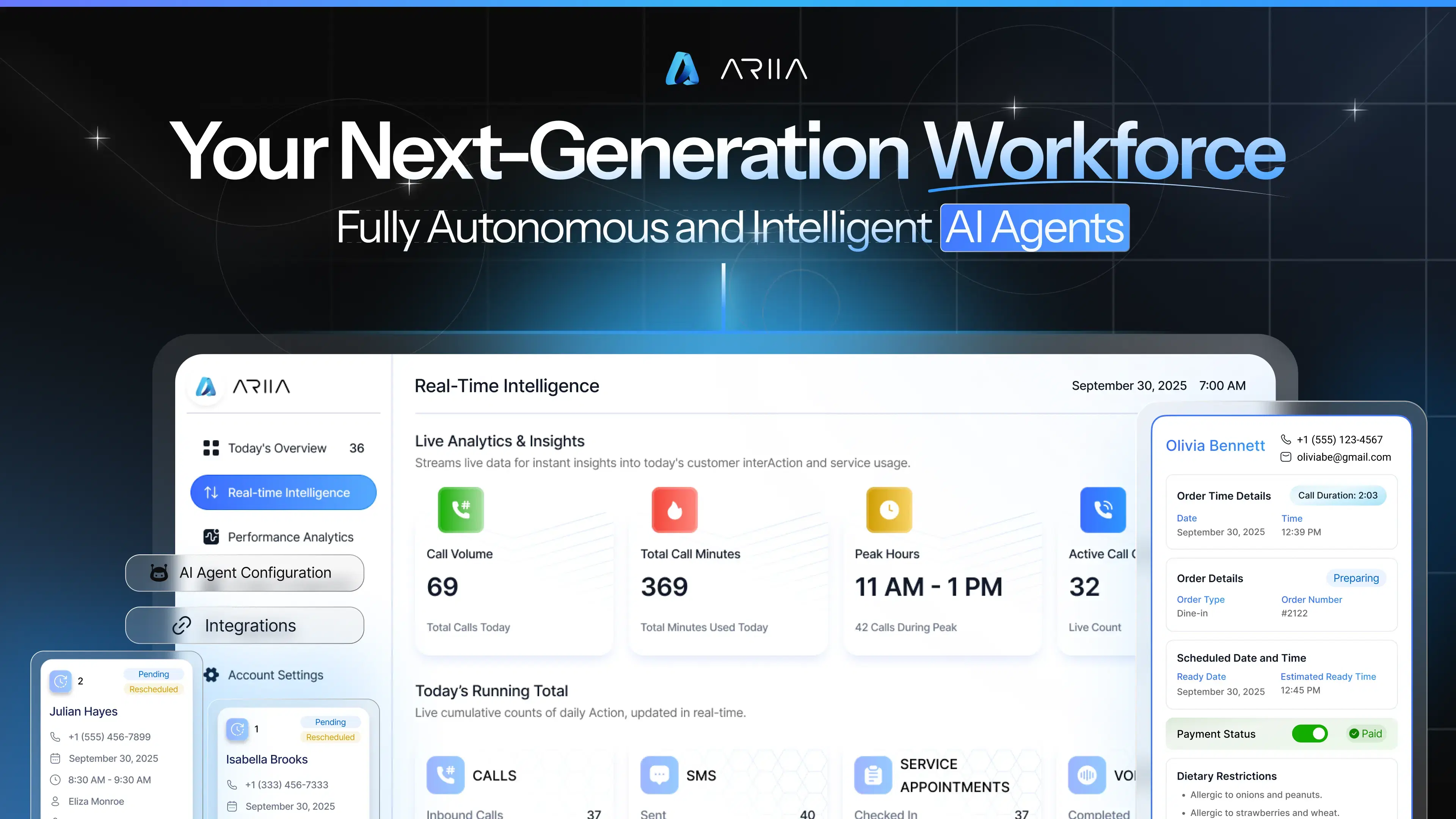
Task: Click the ARIIA logo in the hero header
Action: click(736, 68)
